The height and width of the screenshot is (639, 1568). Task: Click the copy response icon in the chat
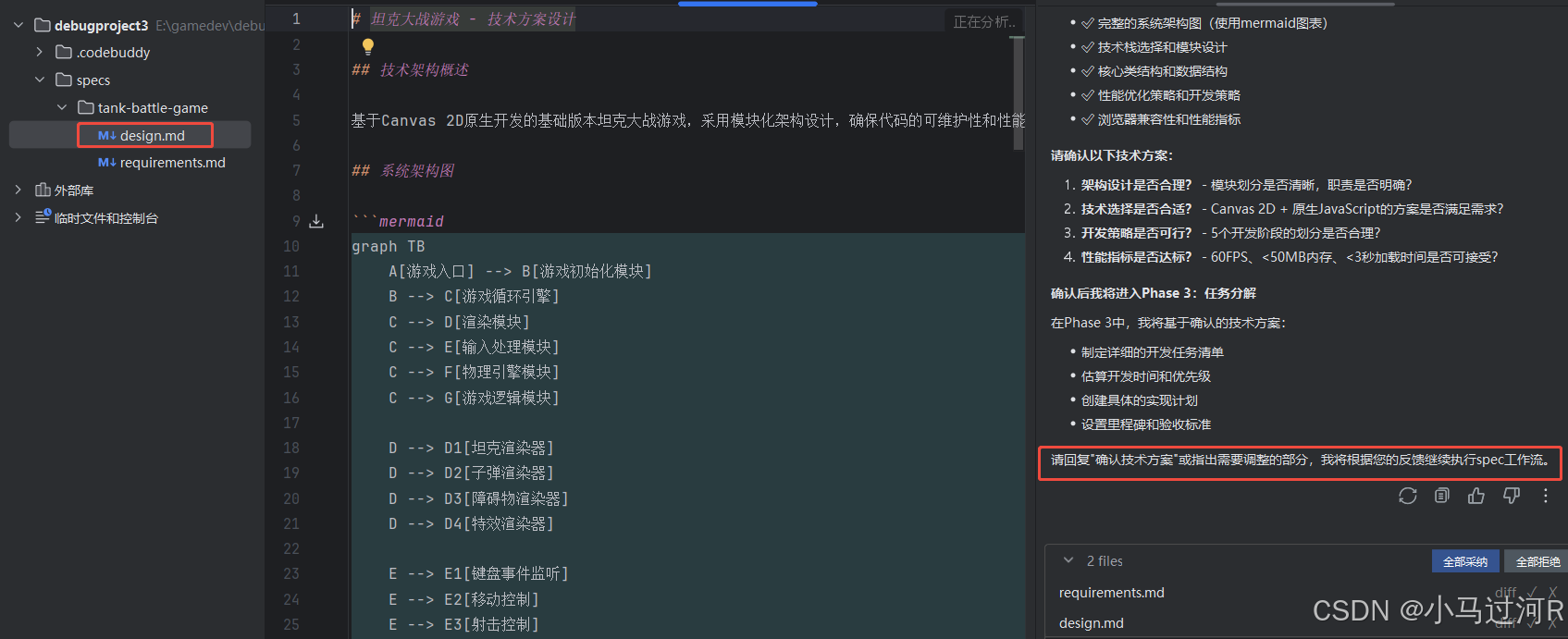(x=1442, y=496)
